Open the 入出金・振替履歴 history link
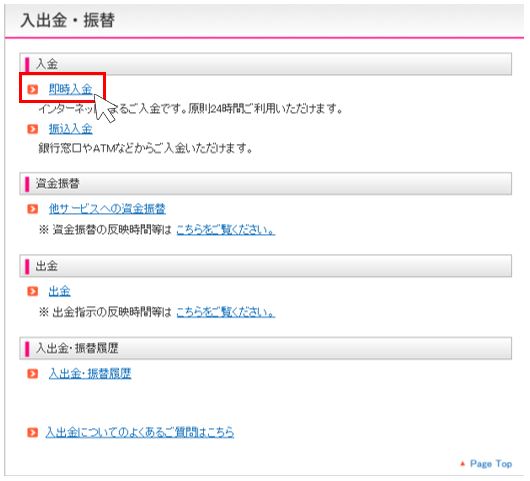This screenshot has width=530, height=481. [90, 374]
